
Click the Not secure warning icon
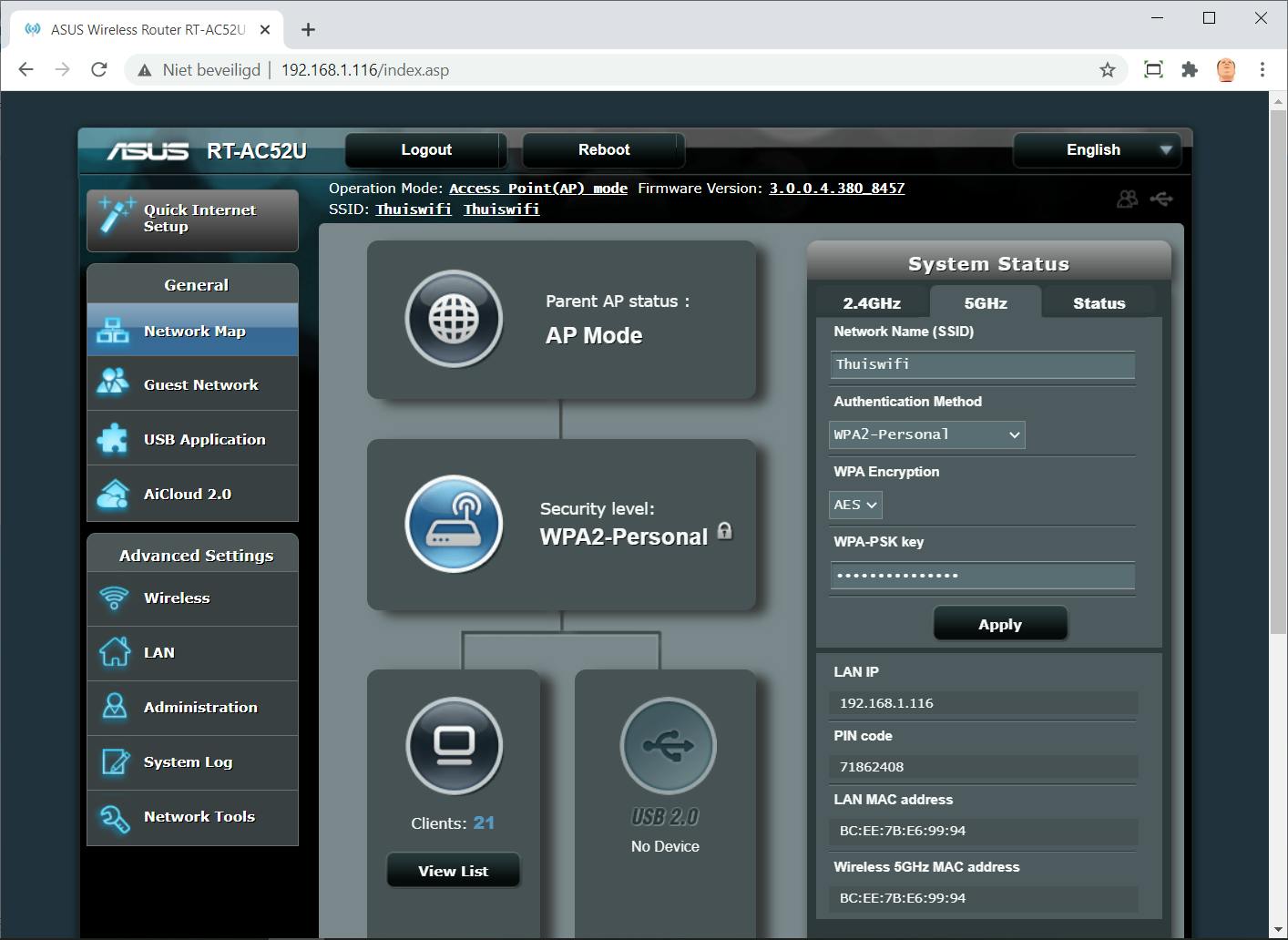pos(144,70)
